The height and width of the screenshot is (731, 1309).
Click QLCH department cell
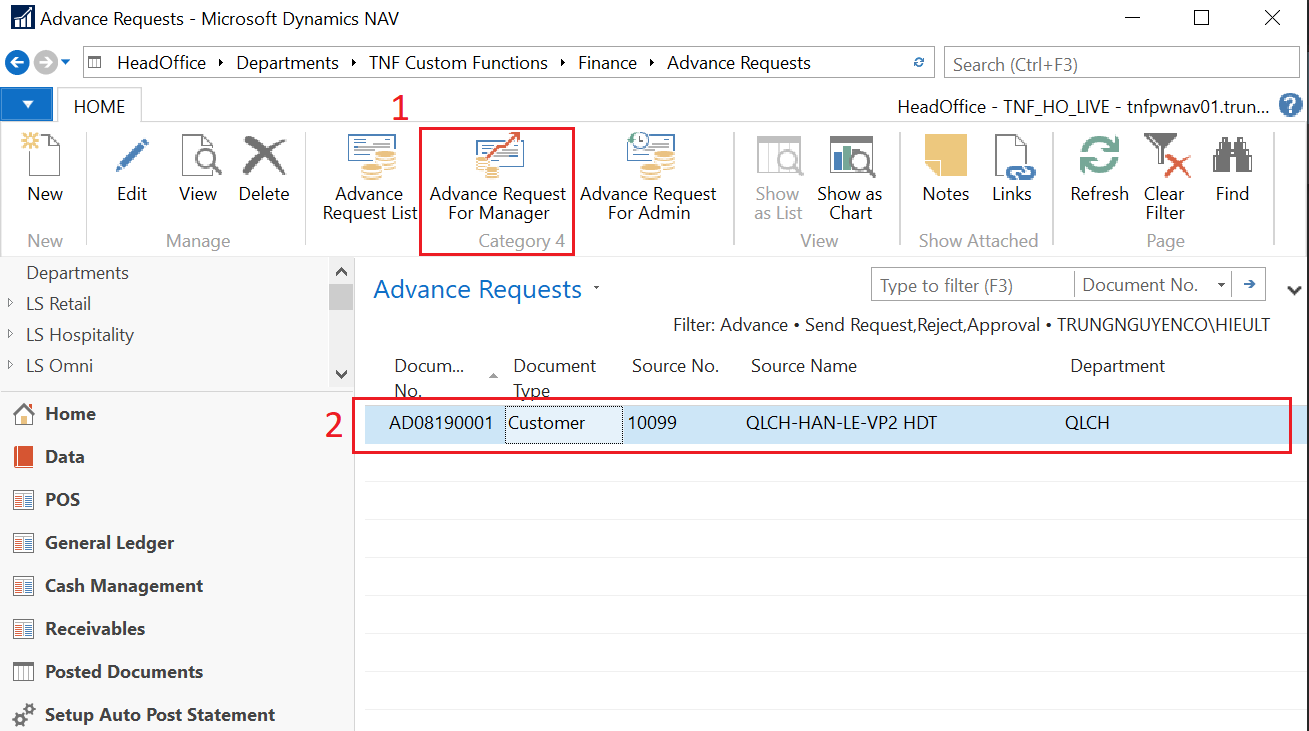1087,423
